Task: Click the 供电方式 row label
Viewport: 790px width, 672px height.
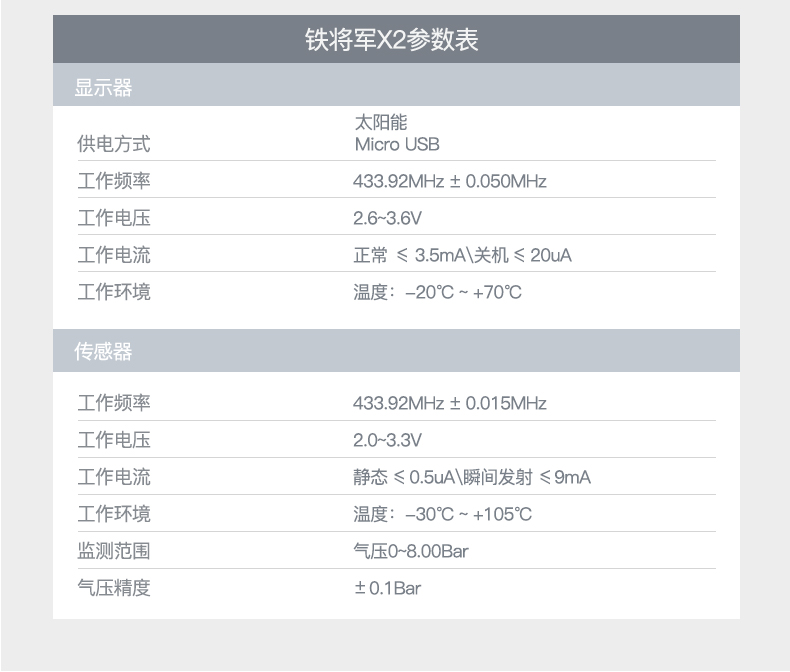Action: coord(114,144)
